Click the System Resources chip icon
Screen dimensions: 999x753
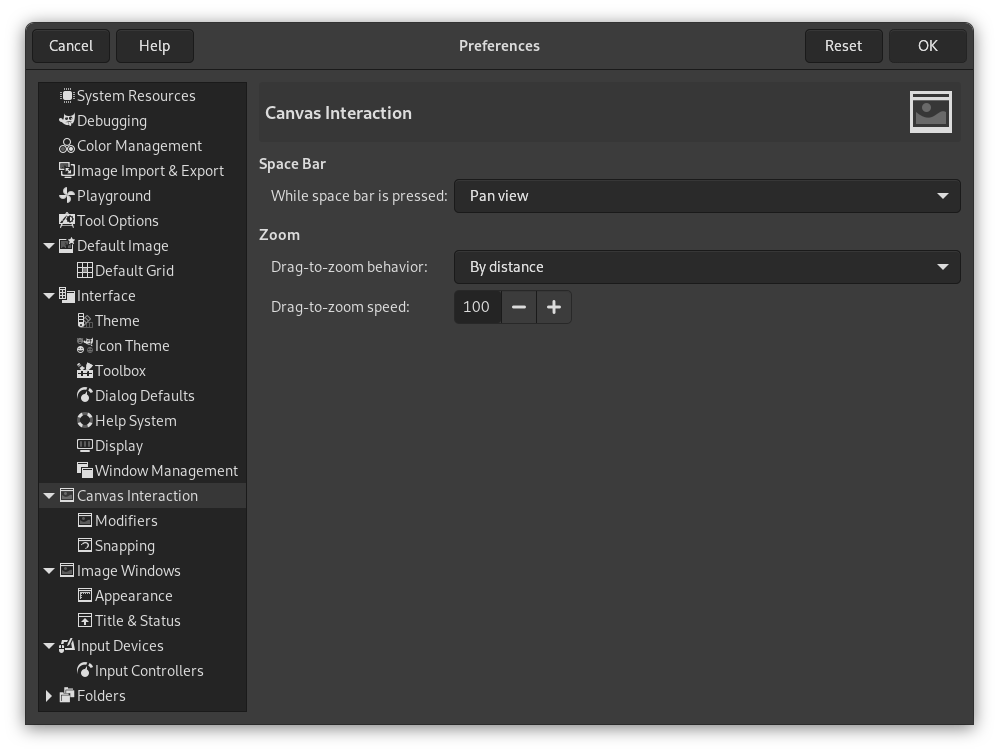click(x=67, y=95)
